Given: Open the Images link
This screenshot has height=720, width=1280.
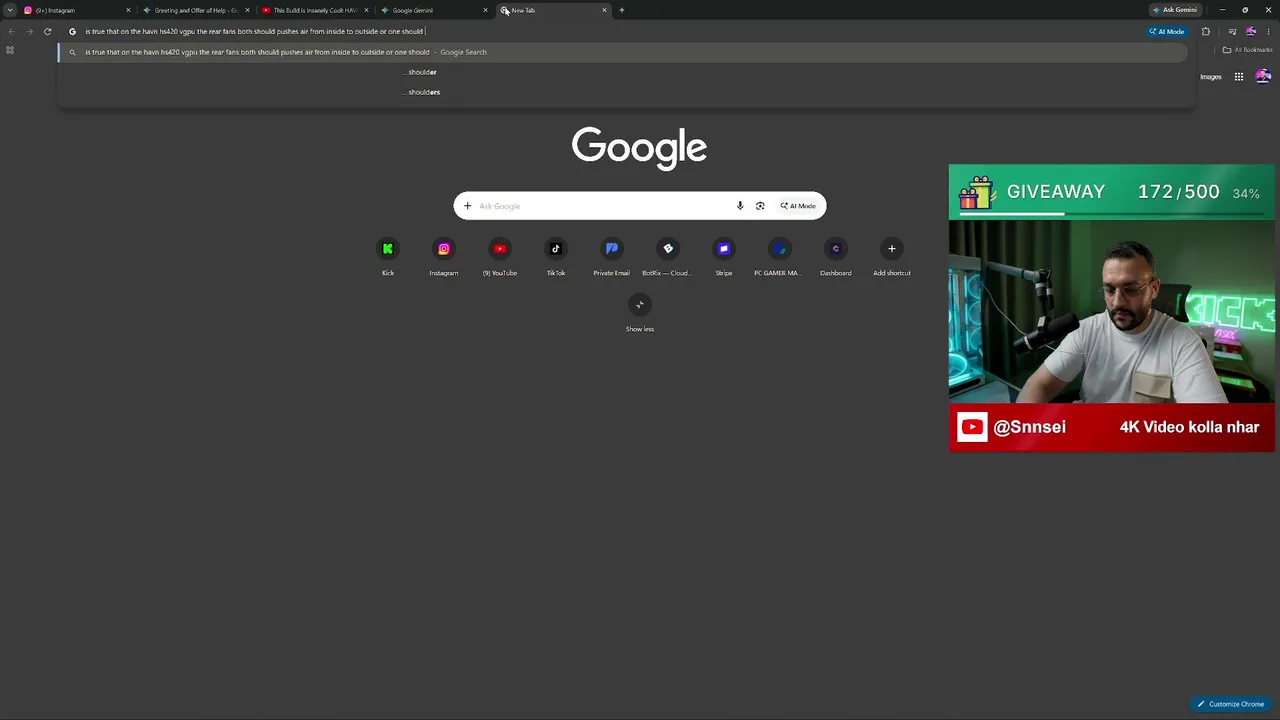Looking at the screenshot, I should pyautogui.click(x=1211, y=77).
